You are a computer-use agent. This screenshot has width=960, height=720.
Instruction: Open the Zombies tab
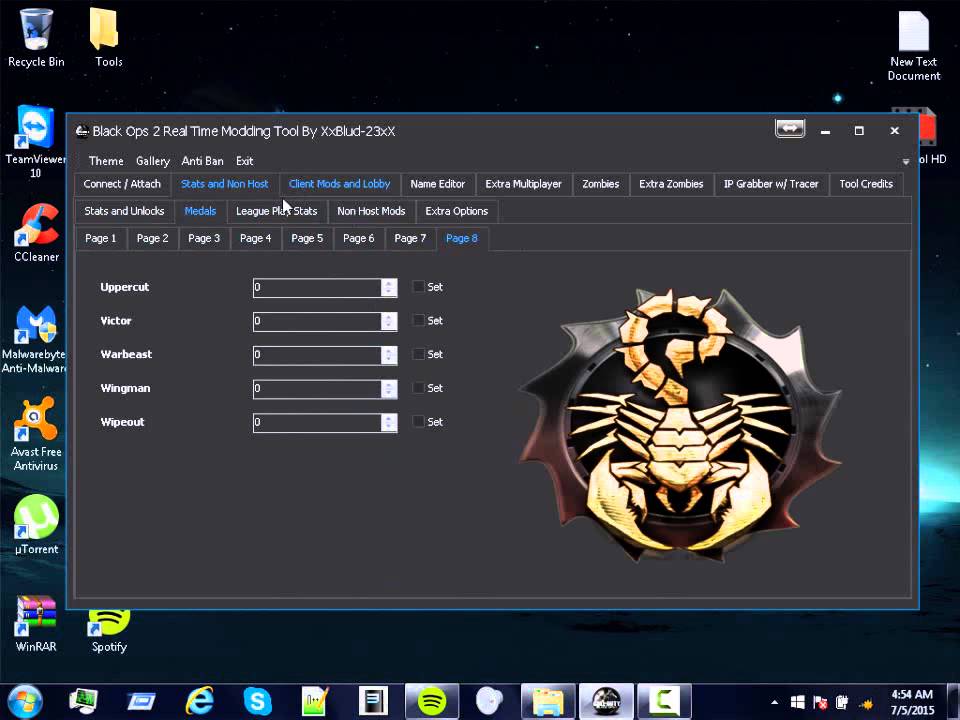click(x=601, y=184)
